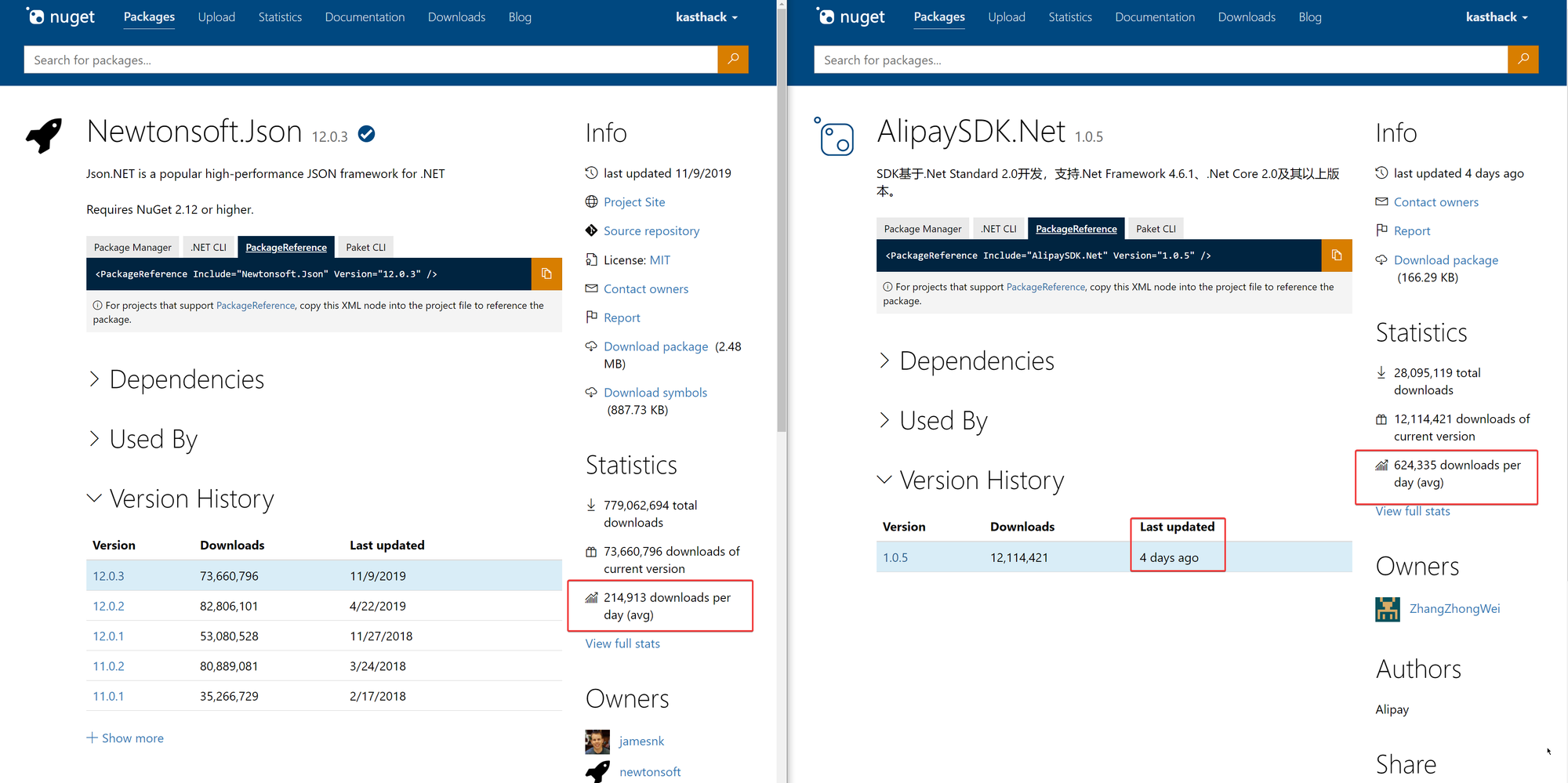Screen dimensions: 1568x783
Task: Click newtonsoft owner rocket avatar
Action: tap(597, 772)
